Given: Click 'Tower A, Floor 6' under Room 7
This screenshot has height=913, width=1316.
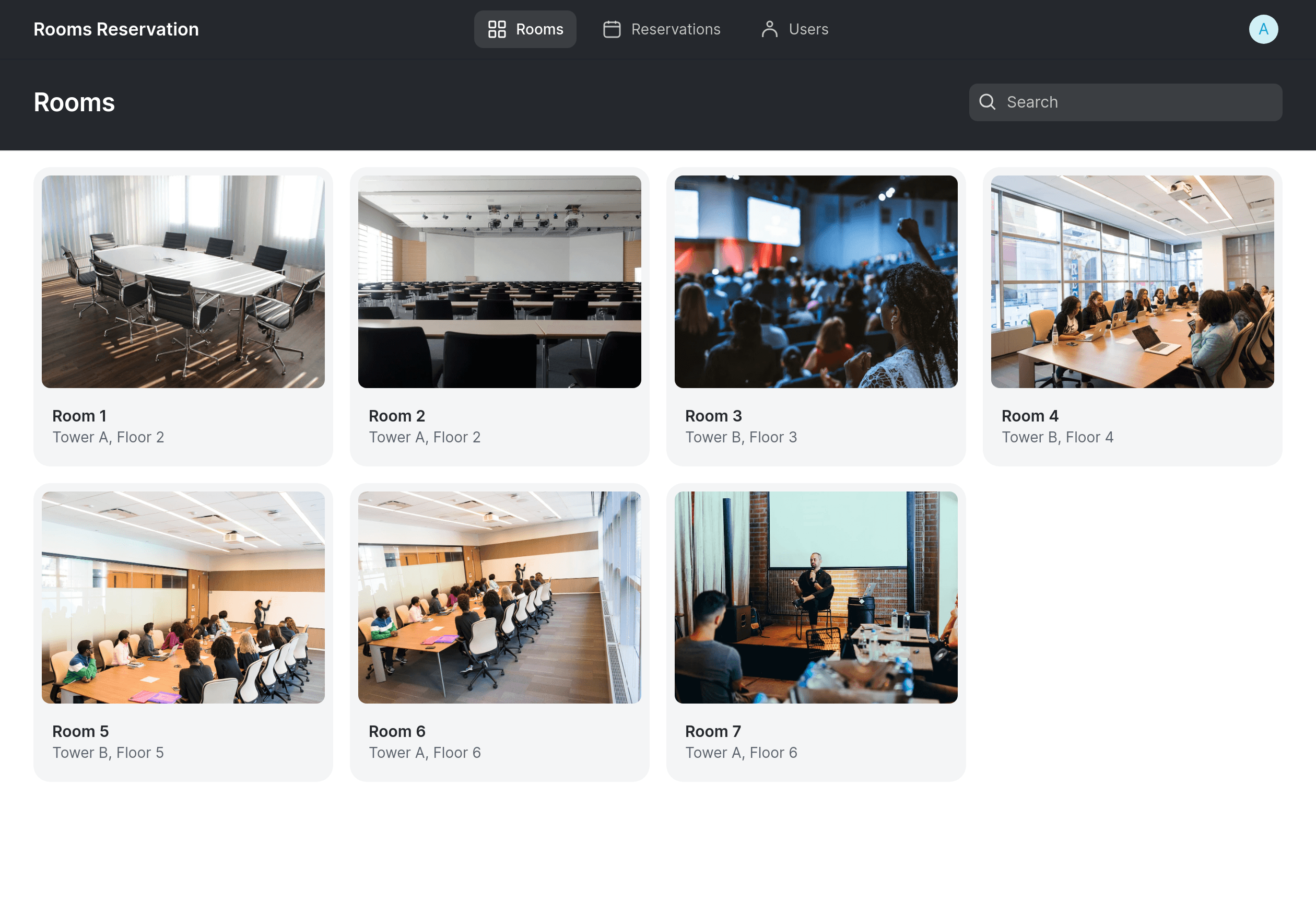Looking at the screenshot, I should (x=741, y=752).
